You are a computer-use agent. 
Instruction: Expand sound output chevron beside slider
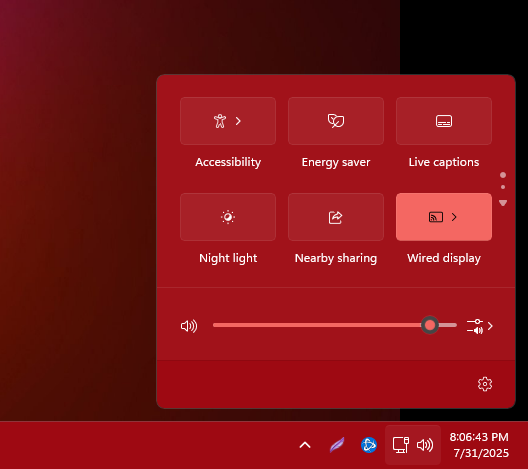pyautogui.click(x=490, y=326)
